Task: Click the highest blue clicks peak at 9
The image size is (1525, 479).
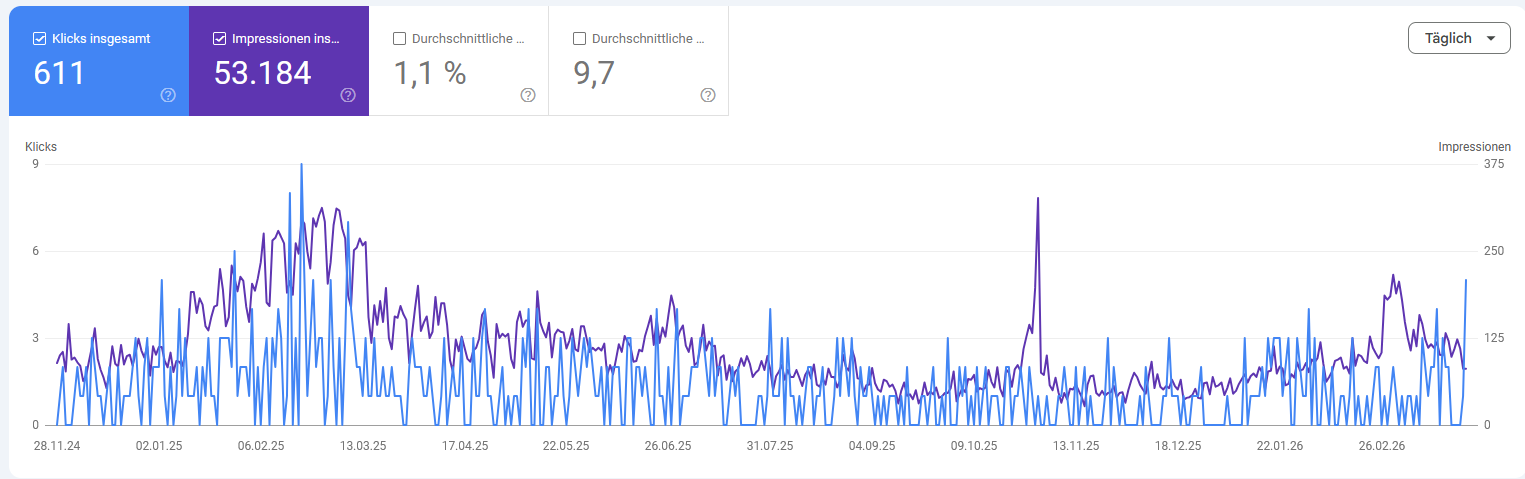Action: pos(301,166)
